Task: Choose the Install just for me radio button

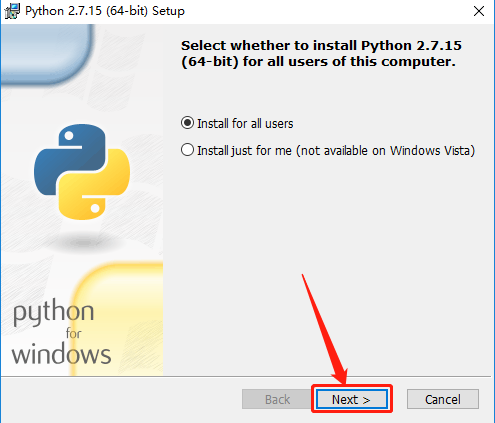Action: pyautogui.click(x=187, y=150)
